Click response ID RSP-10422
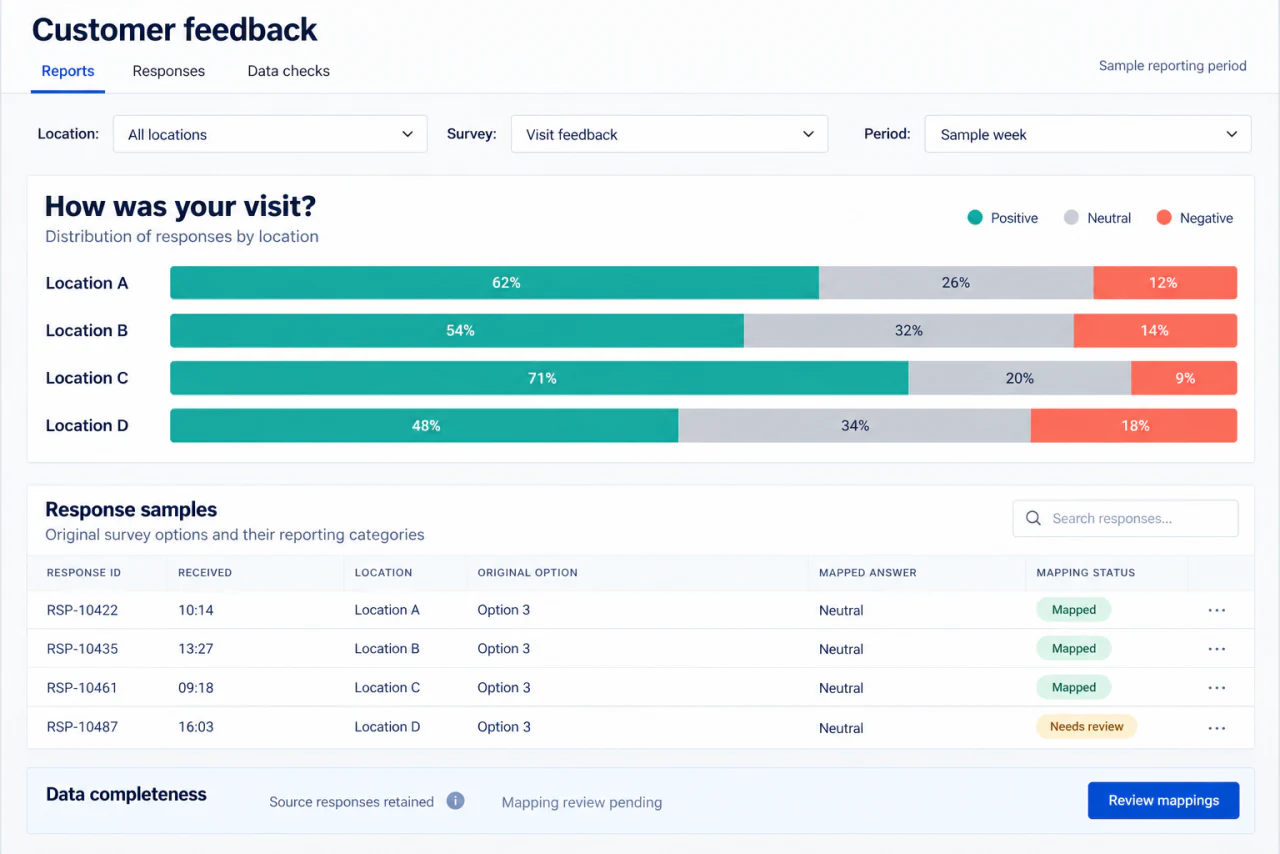This screenshot has height=854, width=1280. coord(82,610)
